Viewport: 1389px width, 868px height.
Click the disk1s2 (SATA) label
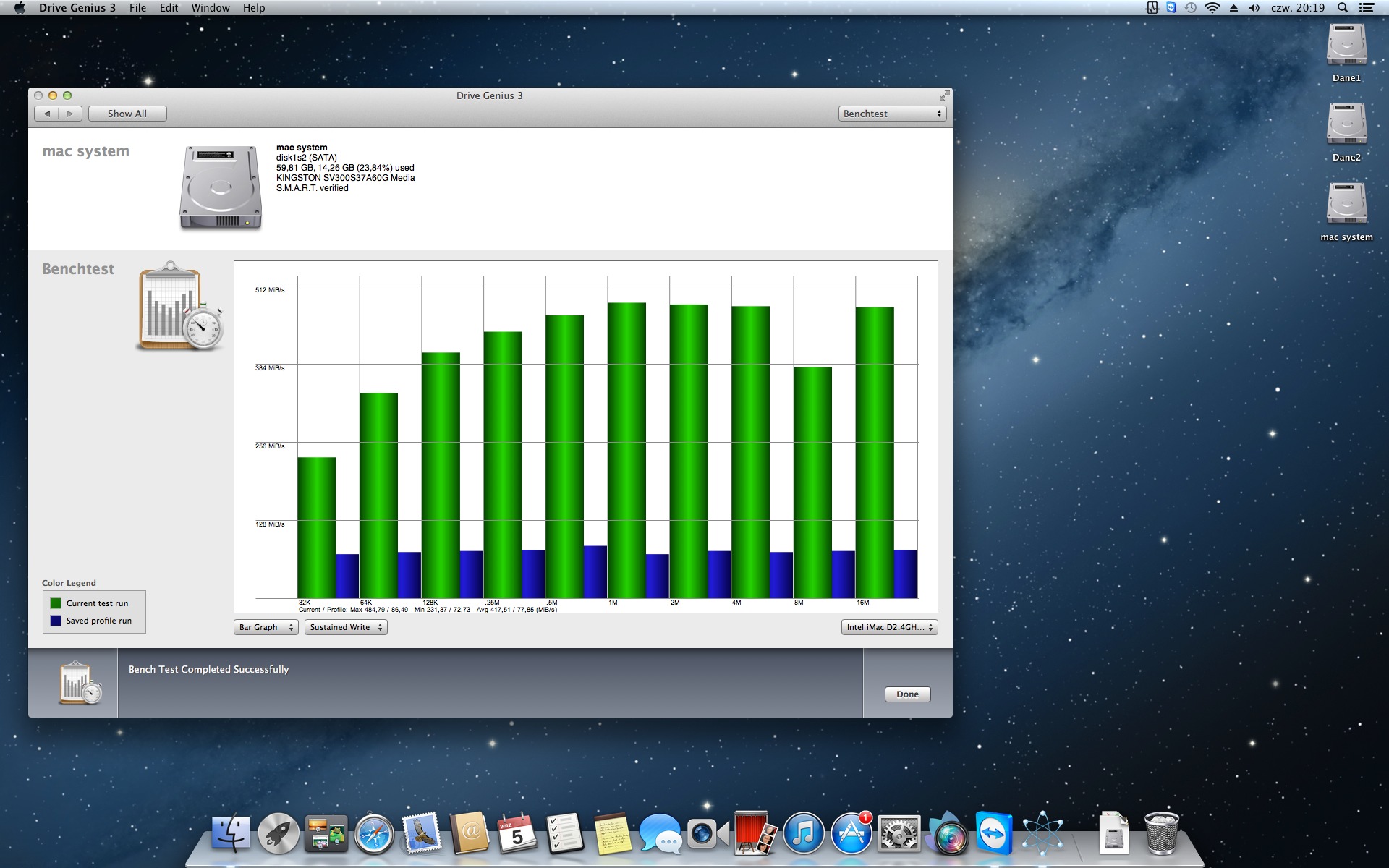(306, 158)
